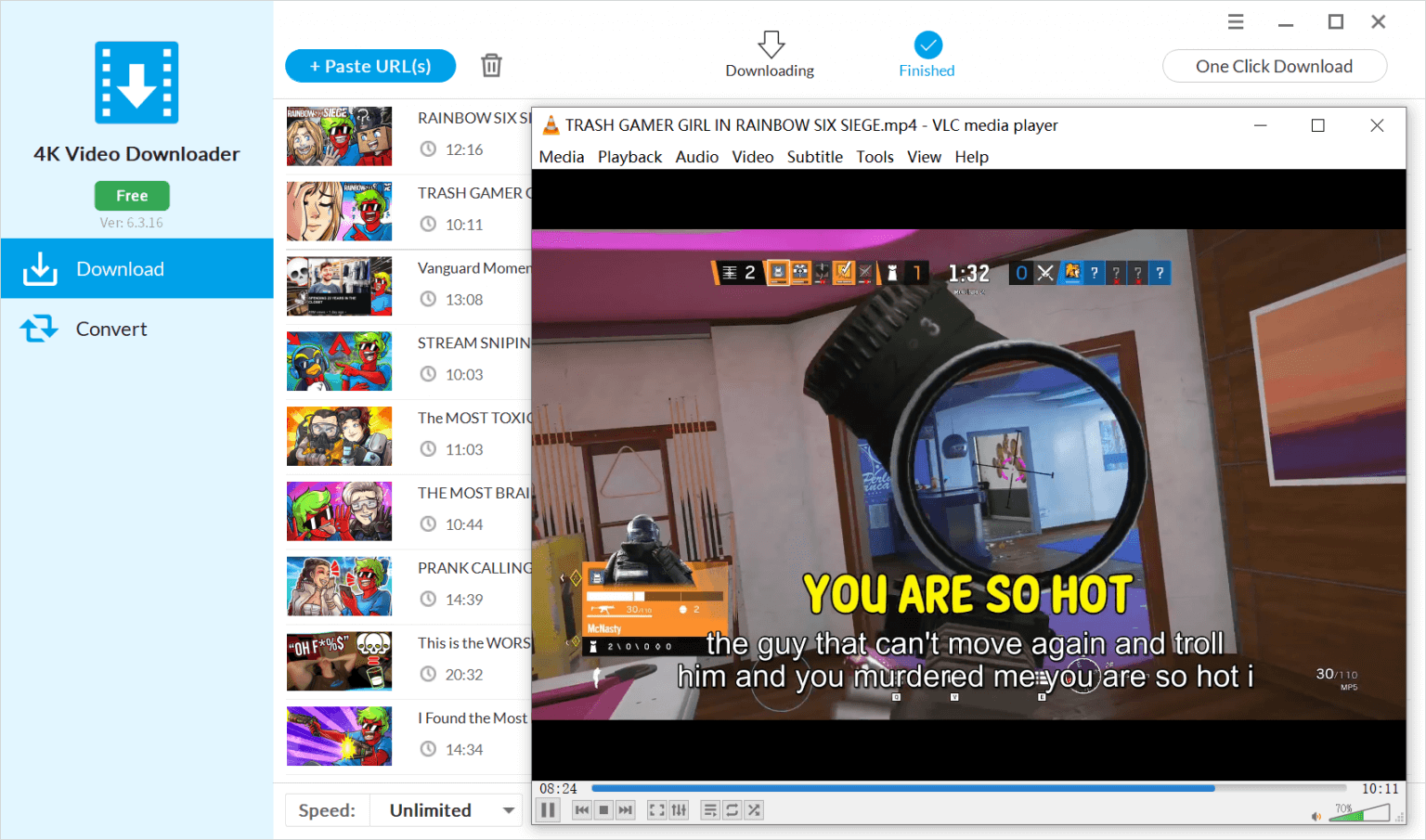
Task: Skip to previous media in VLC
Action: click(x=582, y=809)
